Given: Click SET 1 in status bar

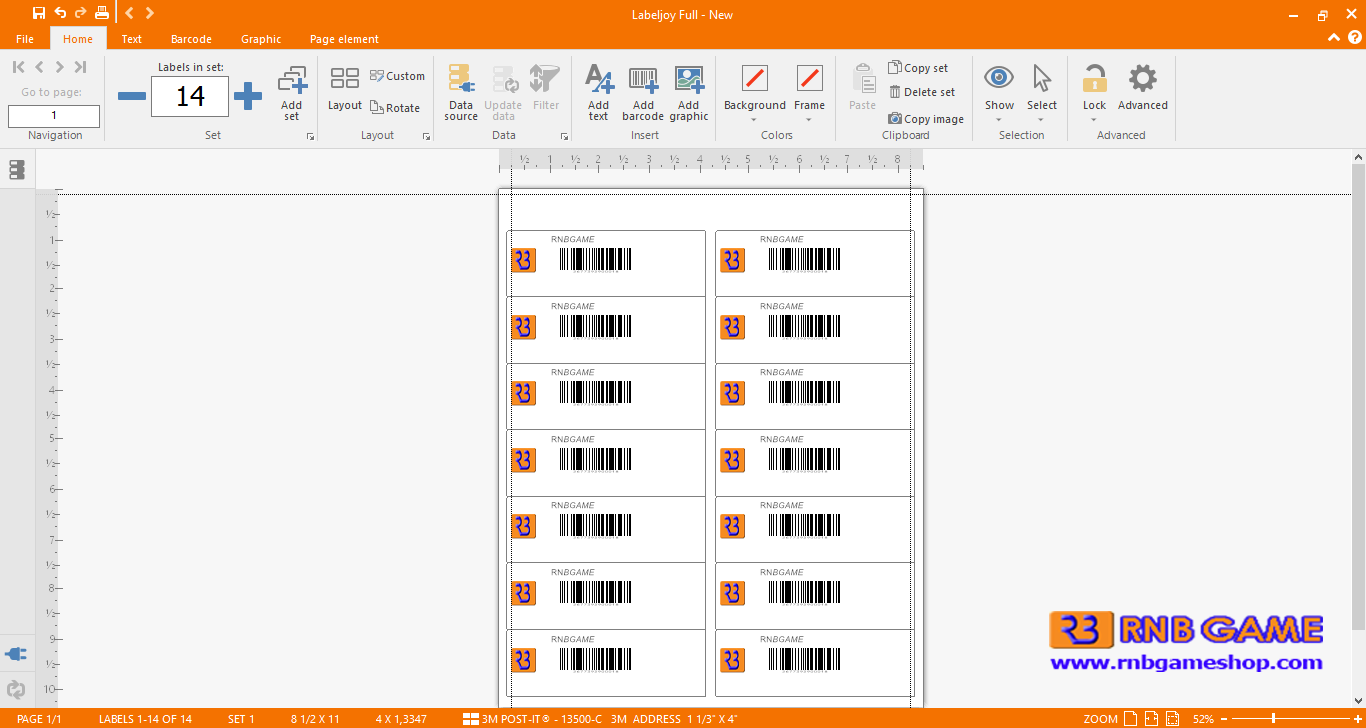Looking at the screenshot, I should [x=241, y=719].
